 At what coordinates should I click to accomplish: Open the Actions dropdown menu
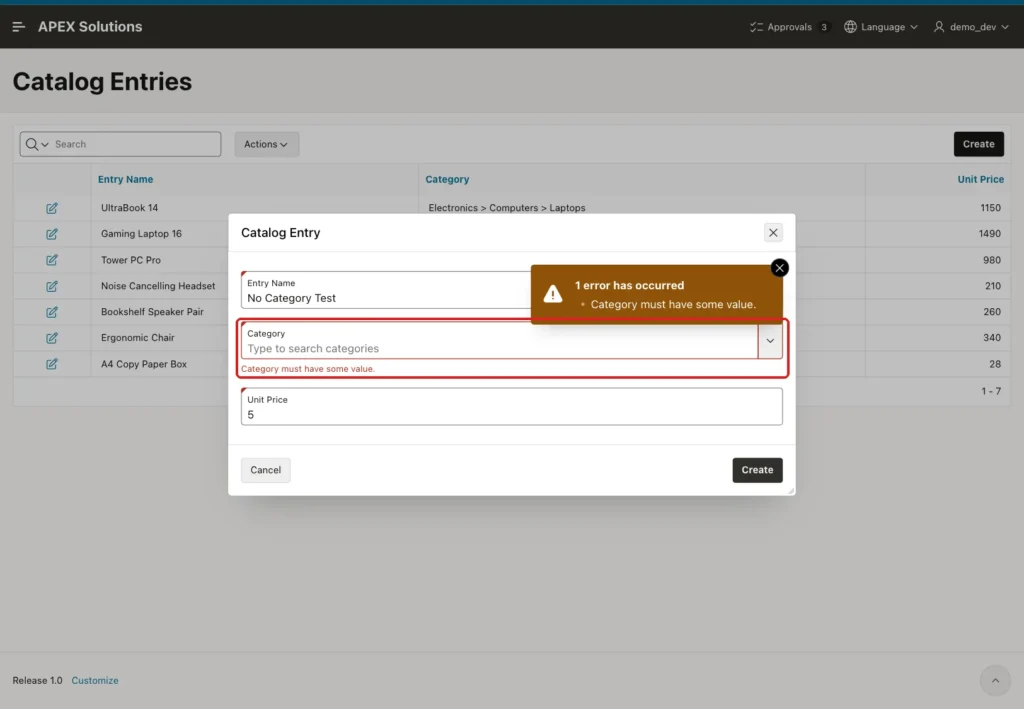pos(266,144)
